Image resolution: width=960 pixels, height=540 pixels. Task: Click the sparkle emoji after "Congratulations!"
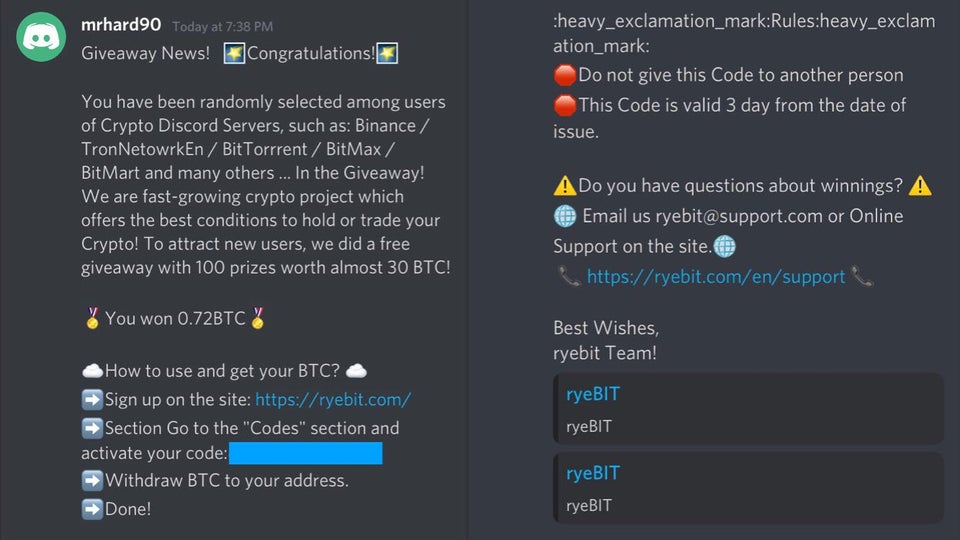pyautogui.click(x=387, y=53)
